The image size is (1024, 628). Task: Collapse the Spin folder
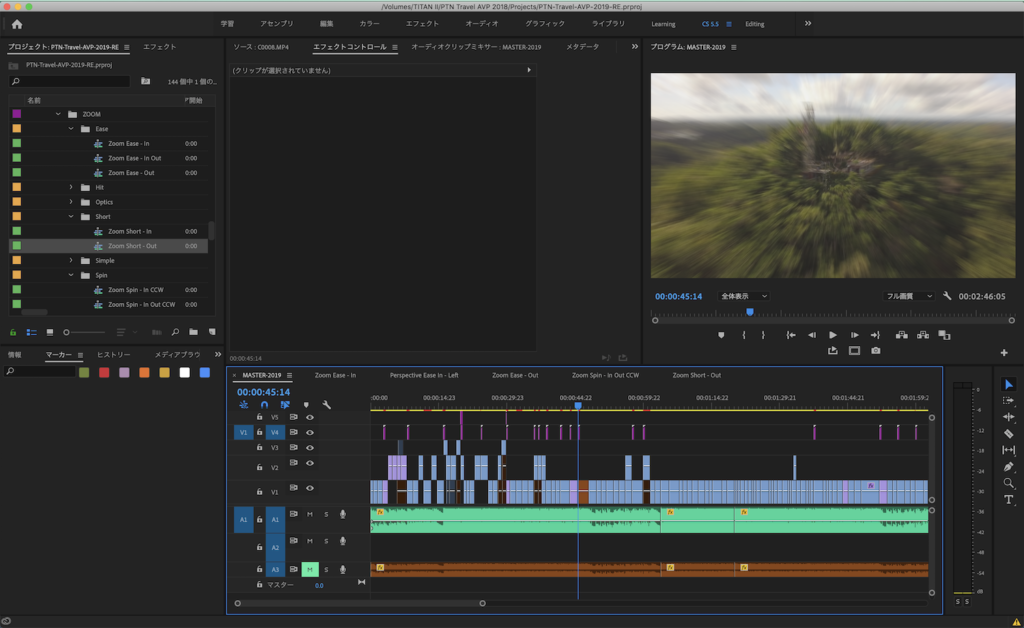[71, 275]
